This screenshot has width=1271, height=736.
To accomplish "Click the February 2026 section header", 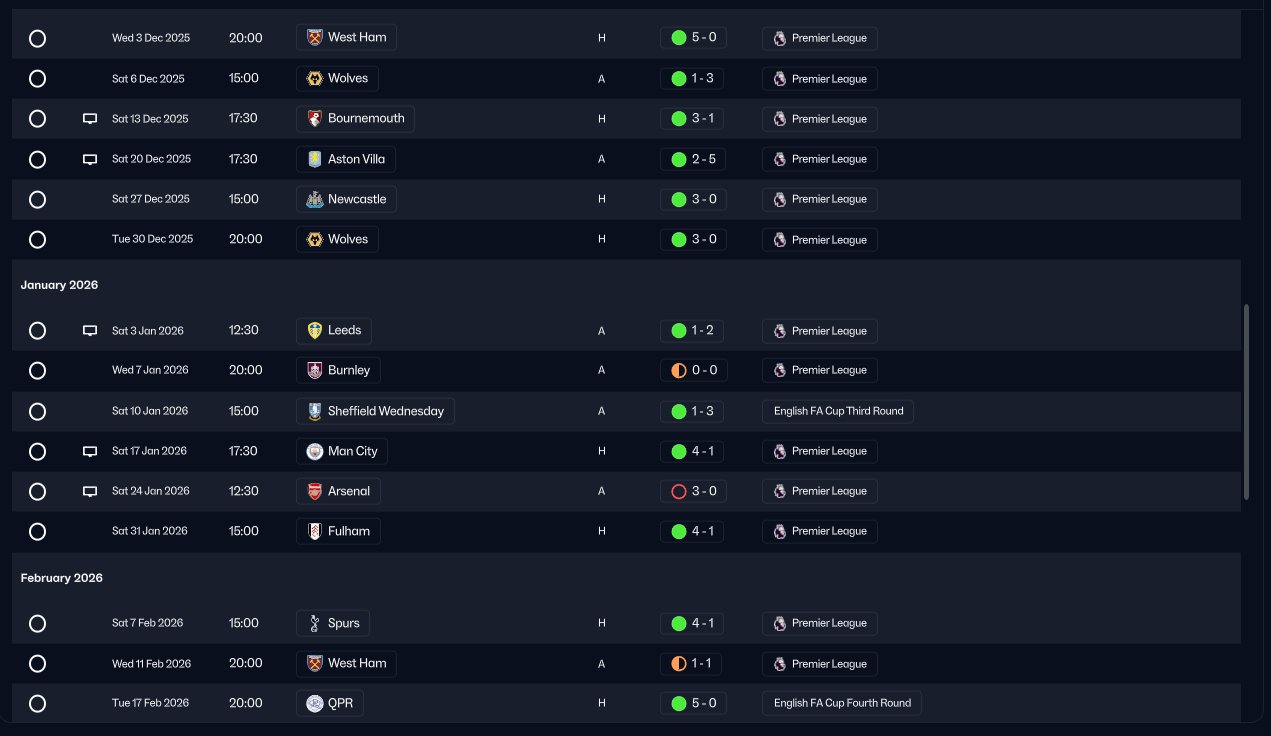I will pyautogui.click(x=62, y=578).
